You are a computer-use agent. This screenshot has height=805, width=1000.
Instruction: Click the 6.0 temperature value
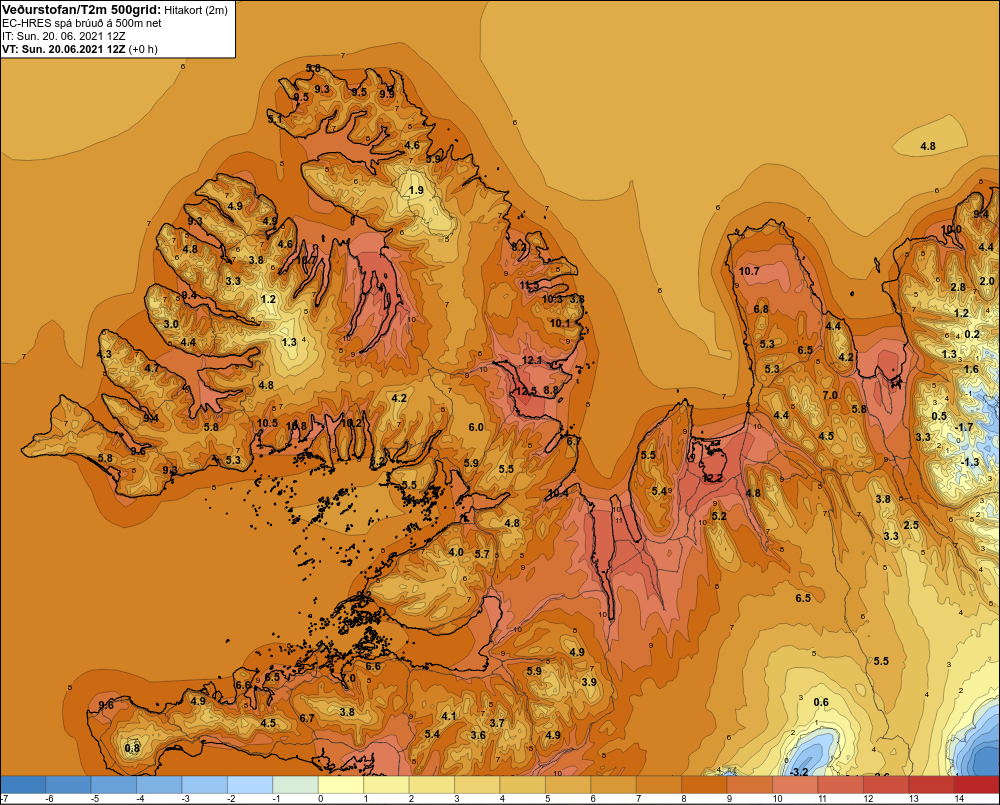point(476,427)
